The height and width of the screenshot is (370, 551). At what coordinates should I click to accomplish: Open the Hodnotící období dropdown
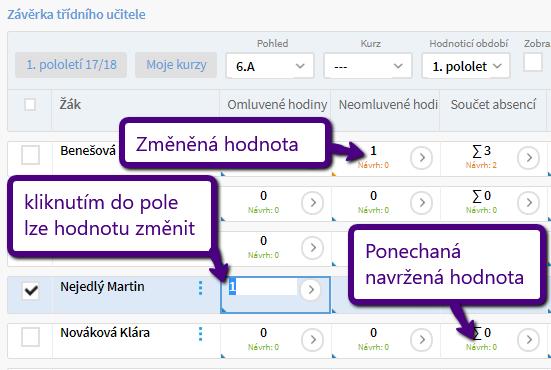tap(466, 66)
